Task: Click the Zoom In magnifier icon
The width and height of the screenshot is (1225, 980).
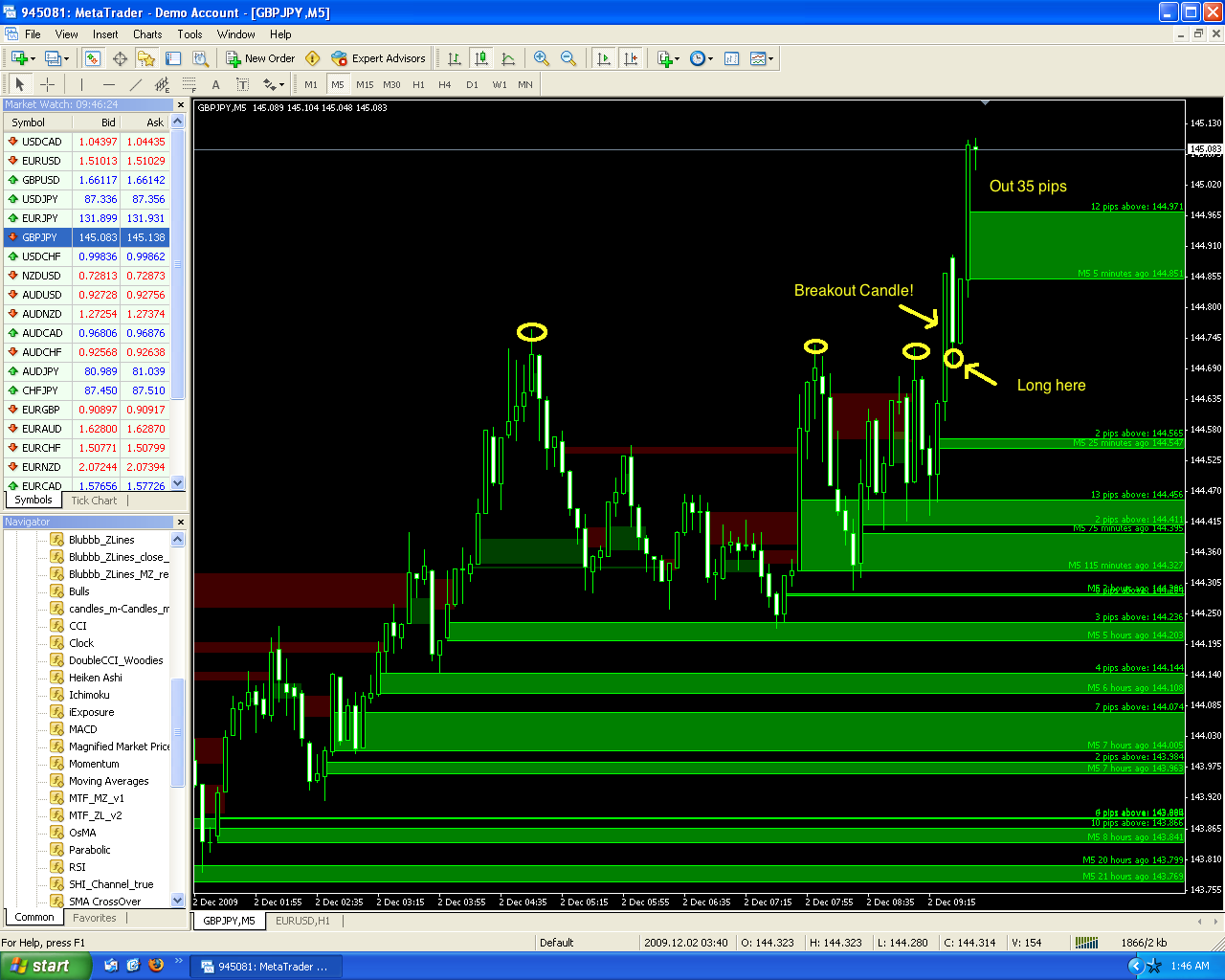Action: tap(542, 58)
